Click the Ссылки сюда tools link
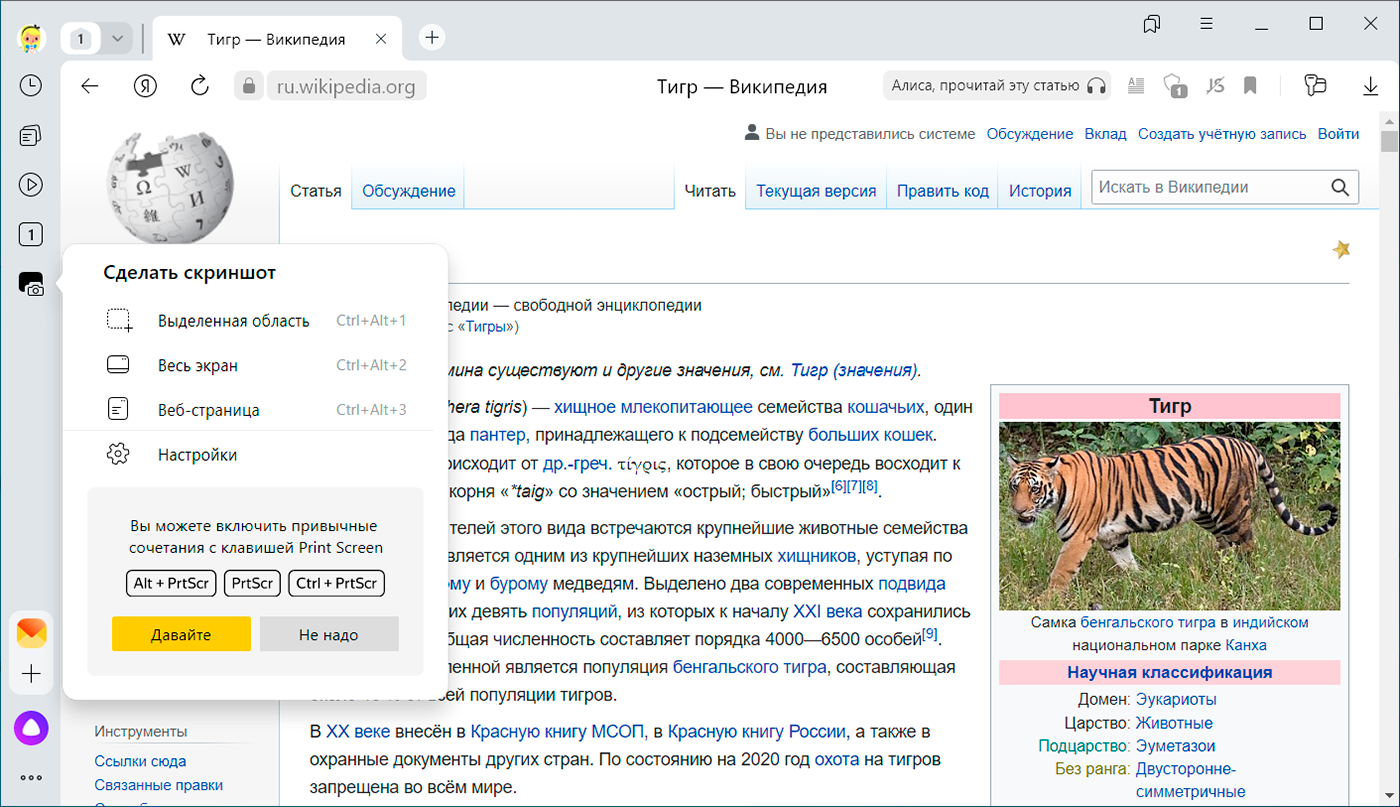This screenshot has height=807, width=1400. [140, 761]
